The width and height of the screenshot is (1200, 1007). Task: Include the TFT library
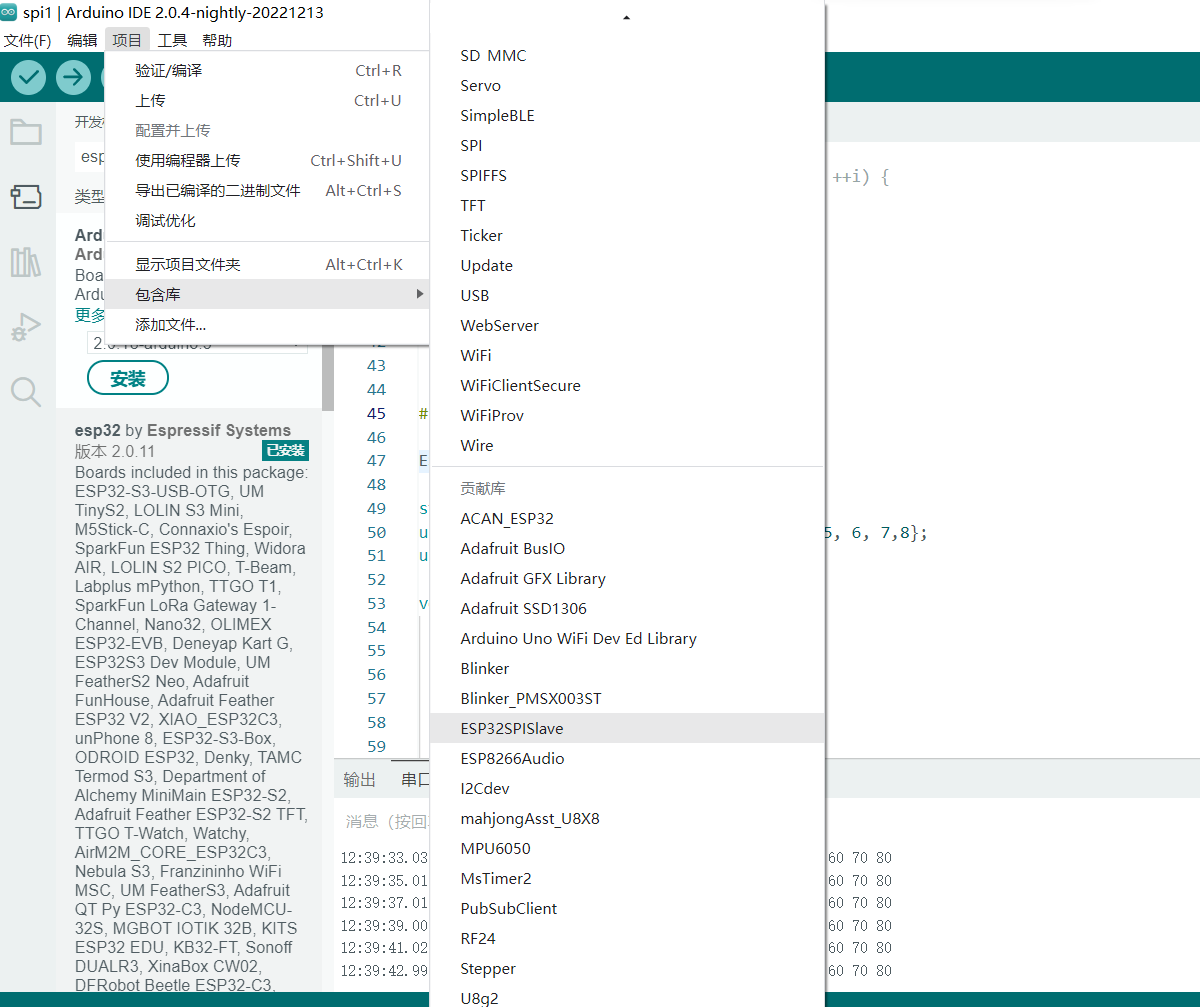[627, 206]
